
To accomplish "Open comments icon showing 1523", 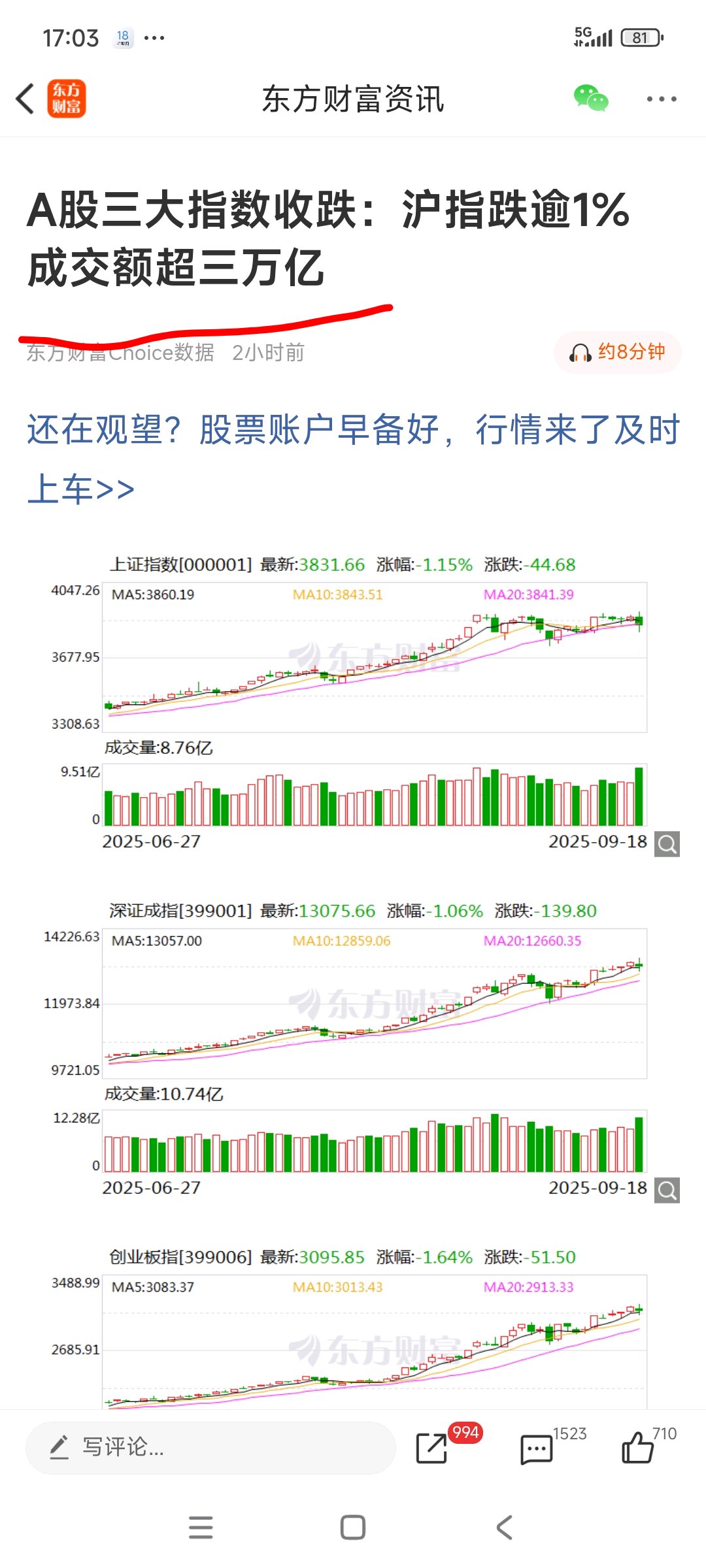I will [536, 1449].
